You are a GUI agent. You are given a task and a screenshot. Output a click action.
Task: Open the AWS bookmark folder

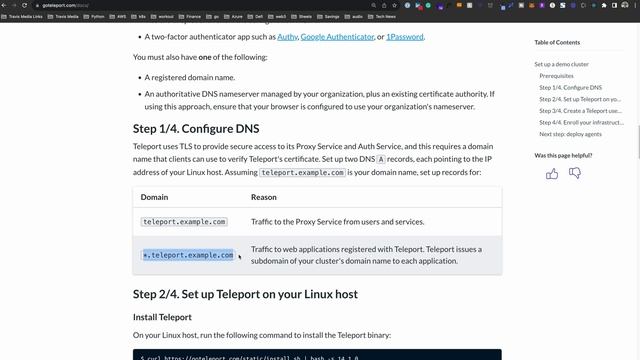point(118,17)
